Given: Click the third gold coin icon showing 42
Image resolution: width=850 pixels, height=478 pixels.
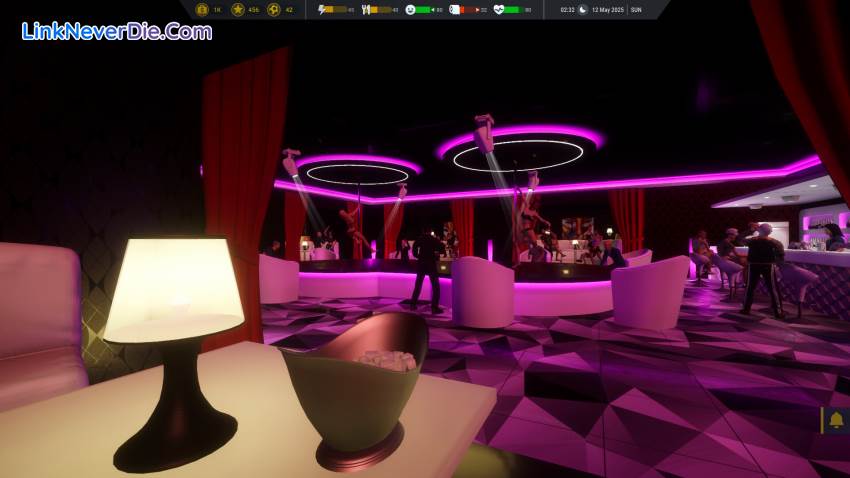Looking at the screenshot, I should [x=273, y=9].
